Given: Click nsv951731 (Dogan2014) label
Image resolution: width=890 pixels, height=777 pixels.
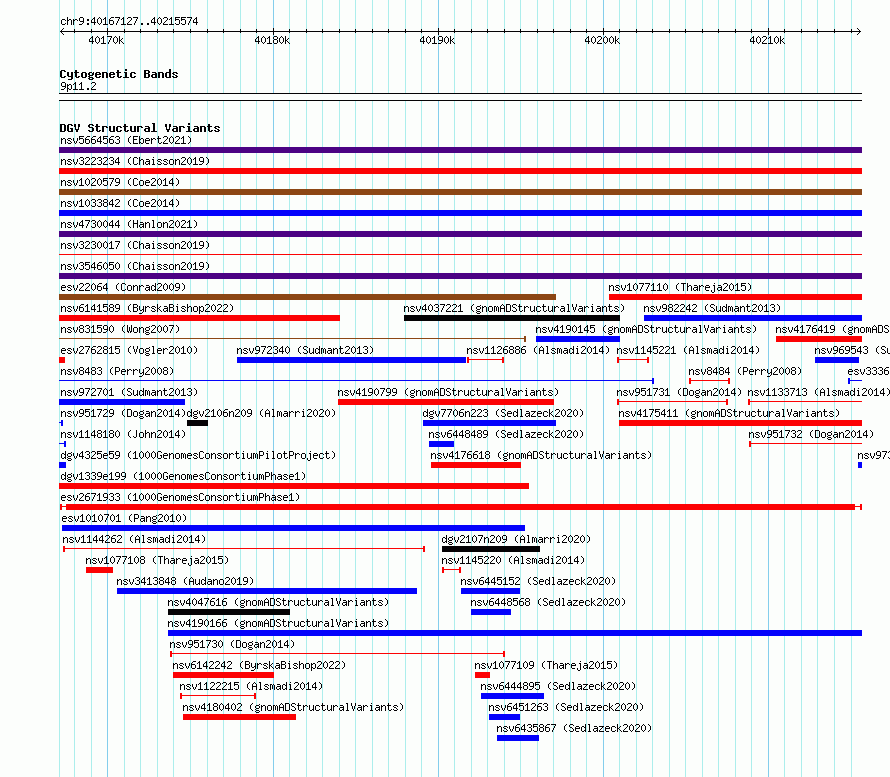Looking at the screenshot, I should (679, 392).
